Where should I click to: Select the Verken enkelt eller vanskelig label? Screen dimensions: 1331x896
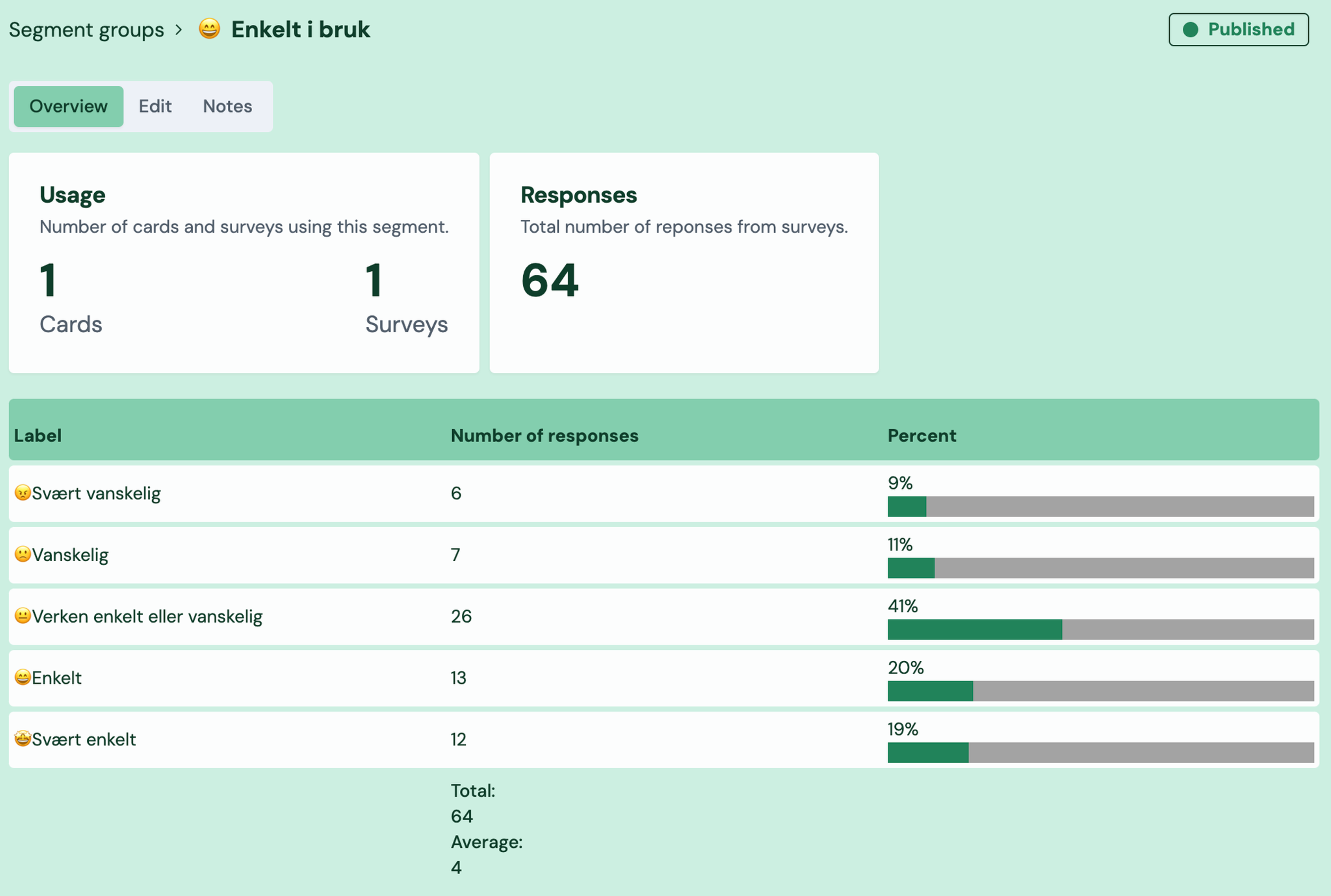coord(147,617)
